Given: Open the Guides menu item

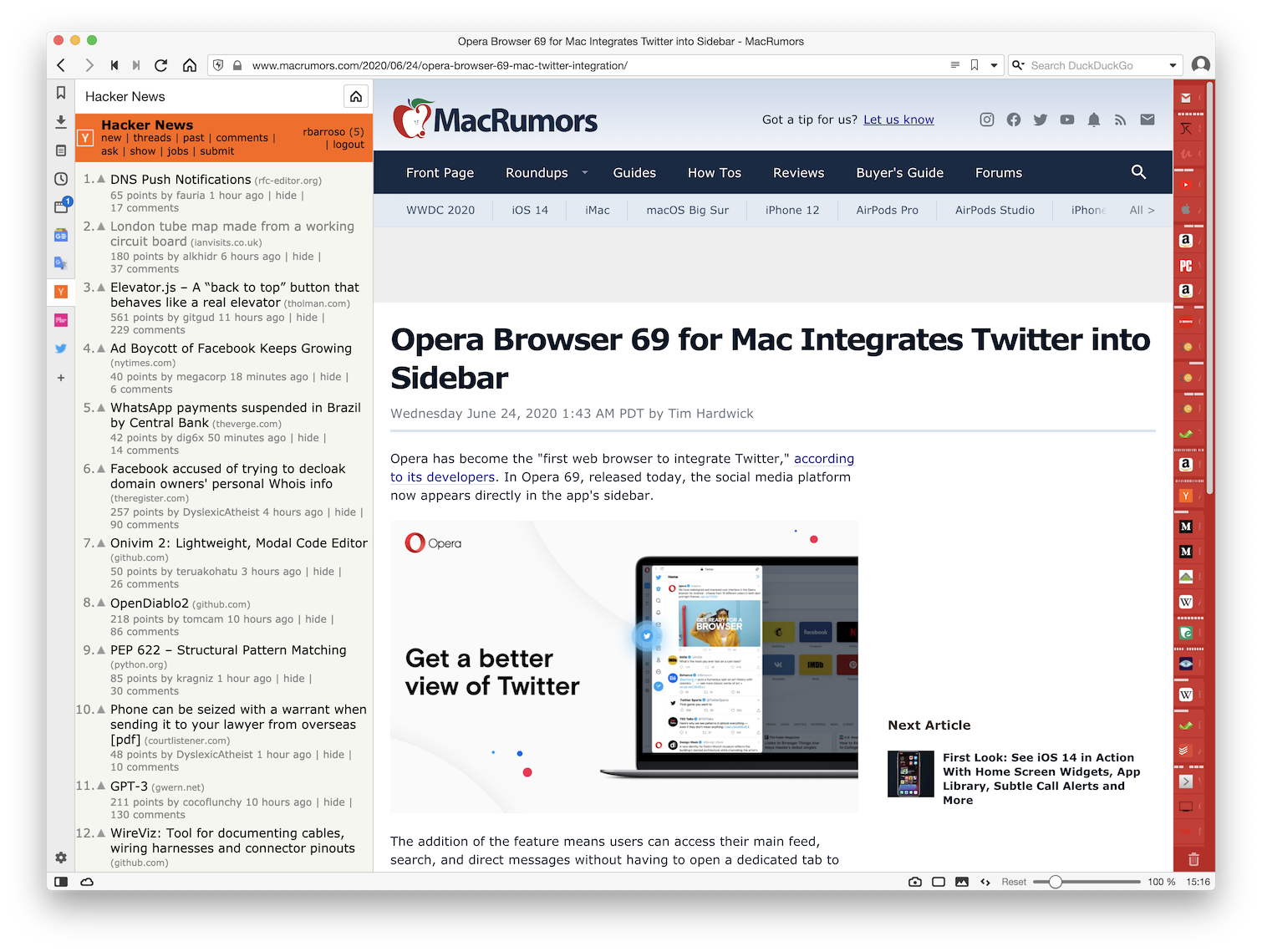Looking at the screenshot, I should (634, 173).
